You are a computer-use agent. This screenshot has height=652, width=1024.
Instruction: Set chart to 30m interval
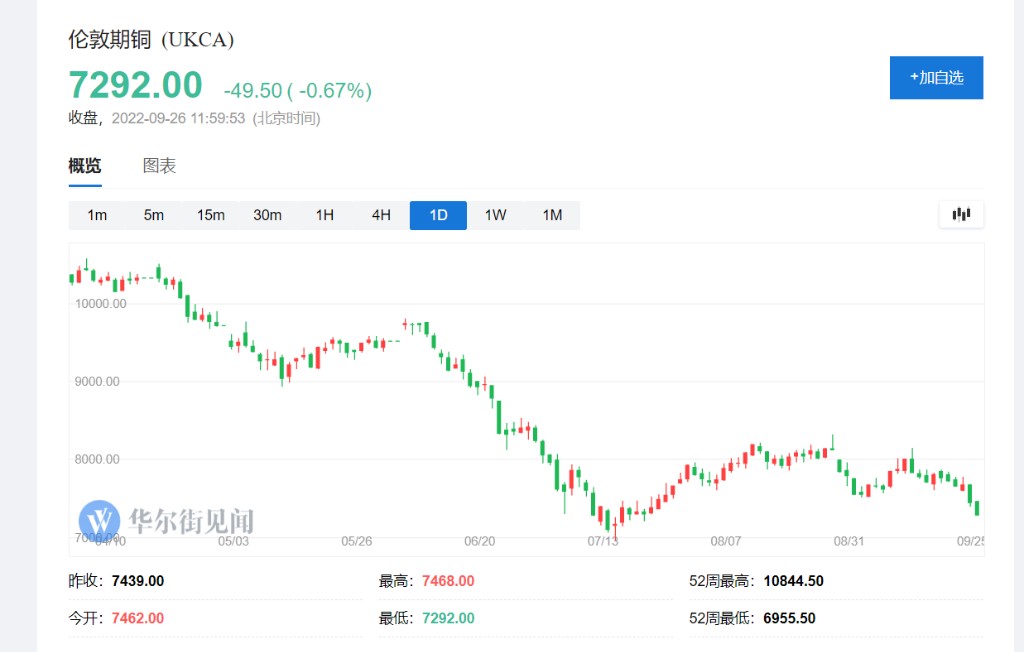point(267,215)
